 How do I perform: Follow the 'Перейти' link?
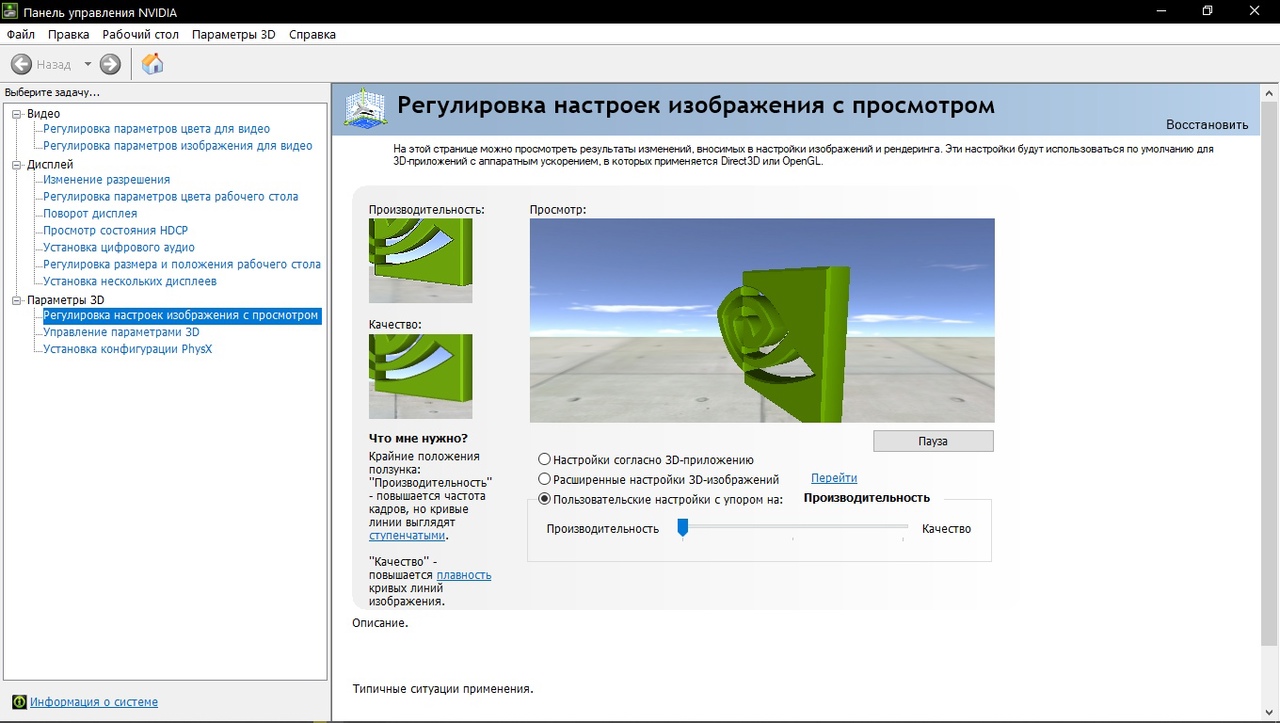pos(834,478)
